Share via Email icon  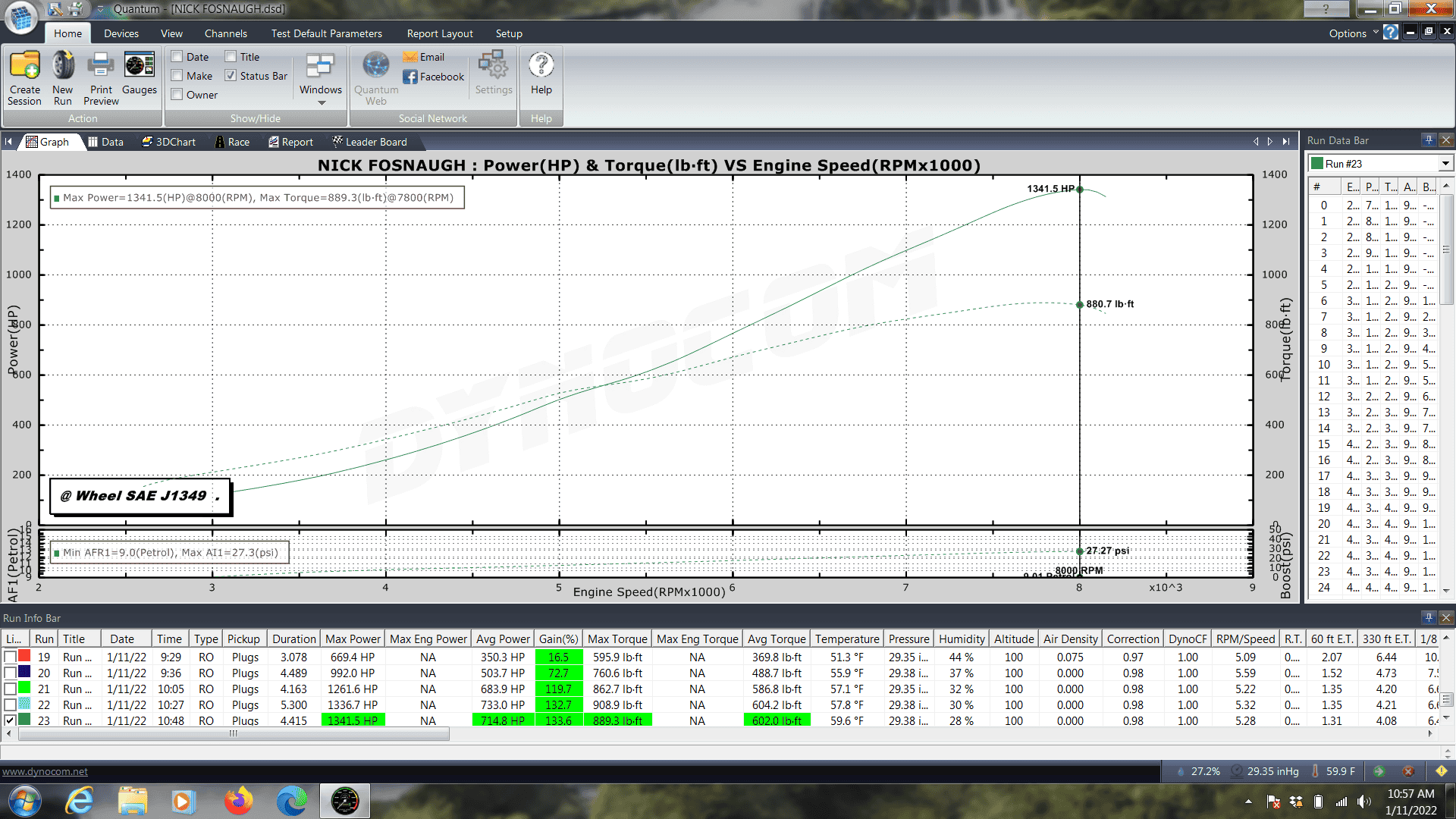click(x=424, y=57)
